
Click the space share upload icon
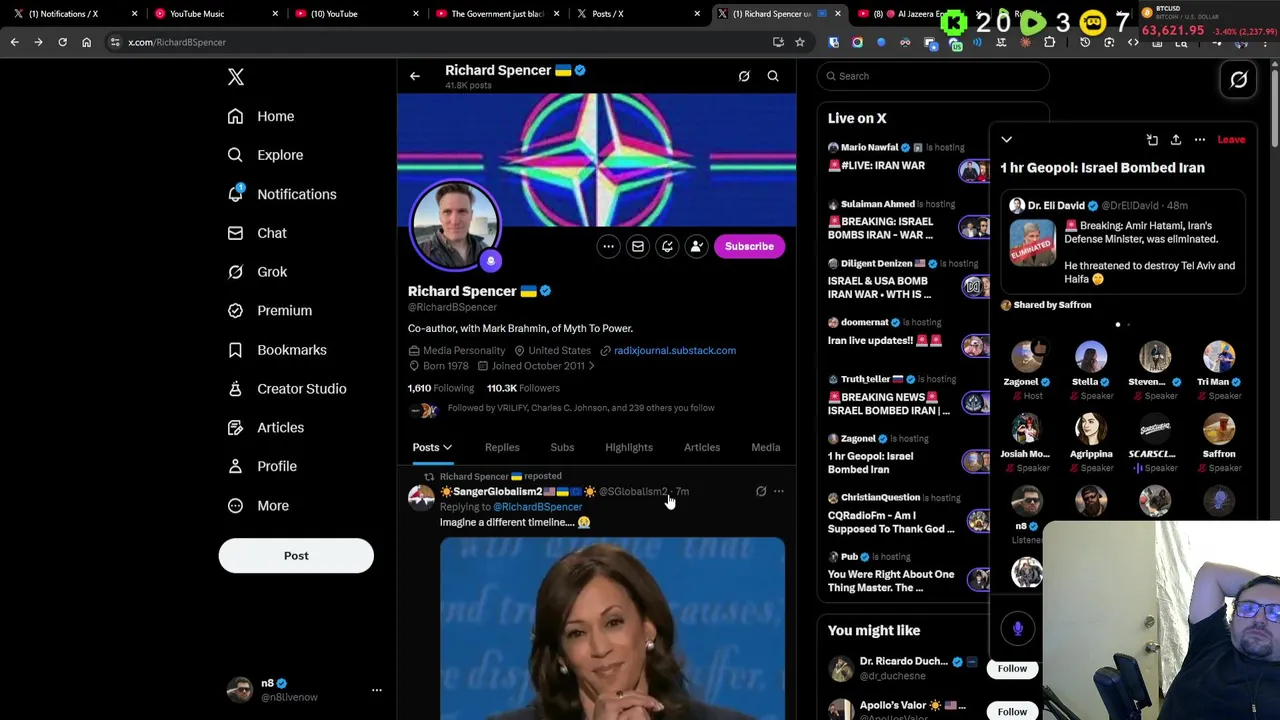click(1176, 140)
